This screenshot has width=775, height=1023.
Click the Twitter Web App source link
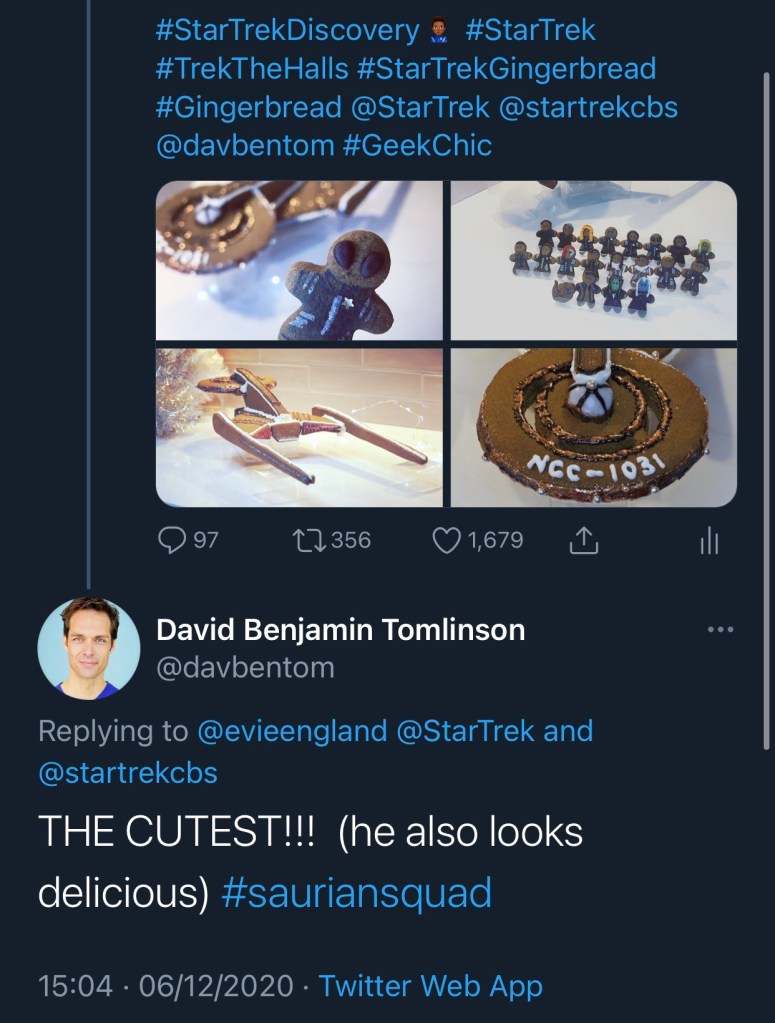430,987
